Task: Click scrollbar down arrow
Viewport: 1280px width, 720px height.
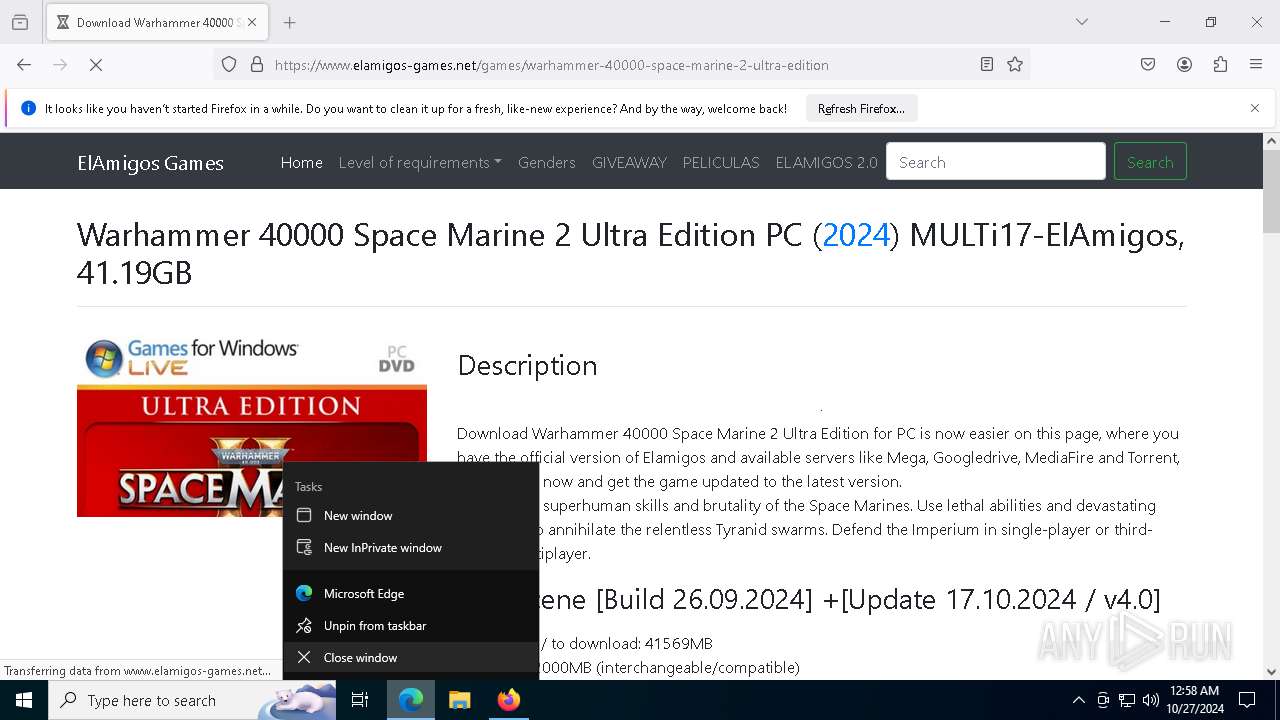Action: (1271, 672)
